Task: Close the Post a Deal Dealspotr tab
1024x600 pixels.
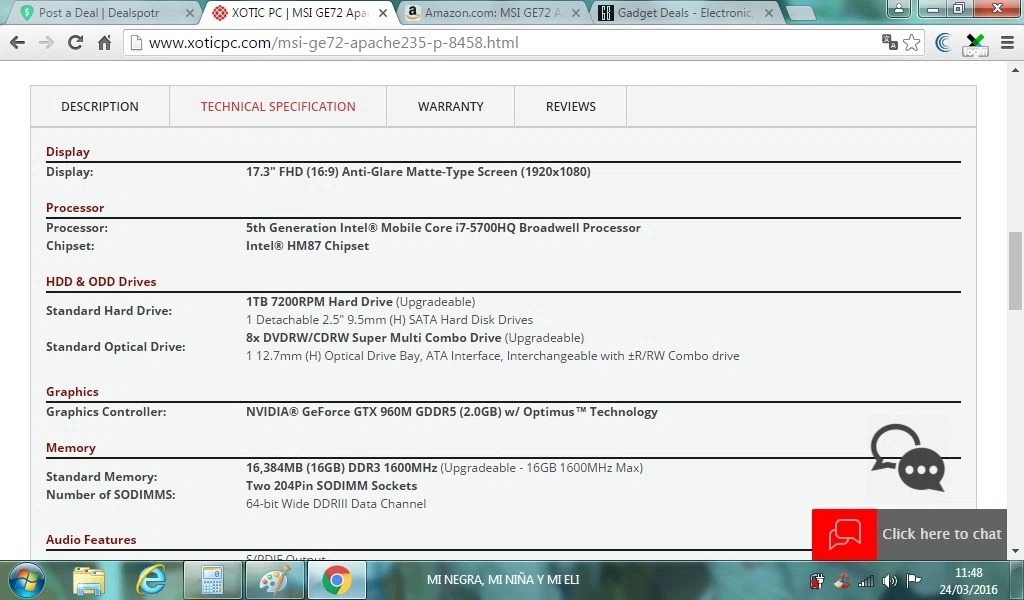Action: [189, 13]
